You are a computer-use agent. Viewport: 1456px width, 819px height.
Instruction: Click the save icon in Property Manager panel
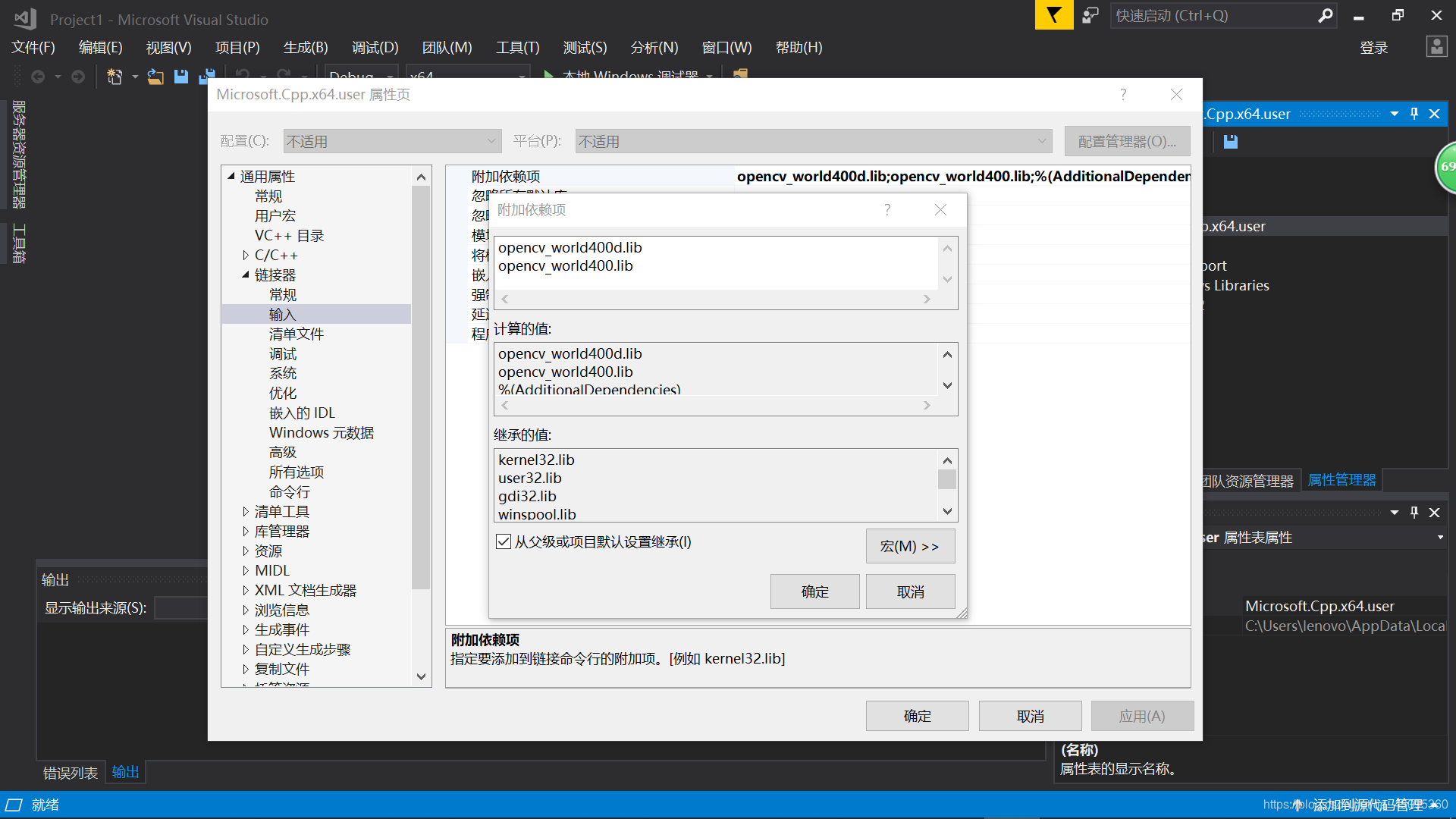(1231, 142)
